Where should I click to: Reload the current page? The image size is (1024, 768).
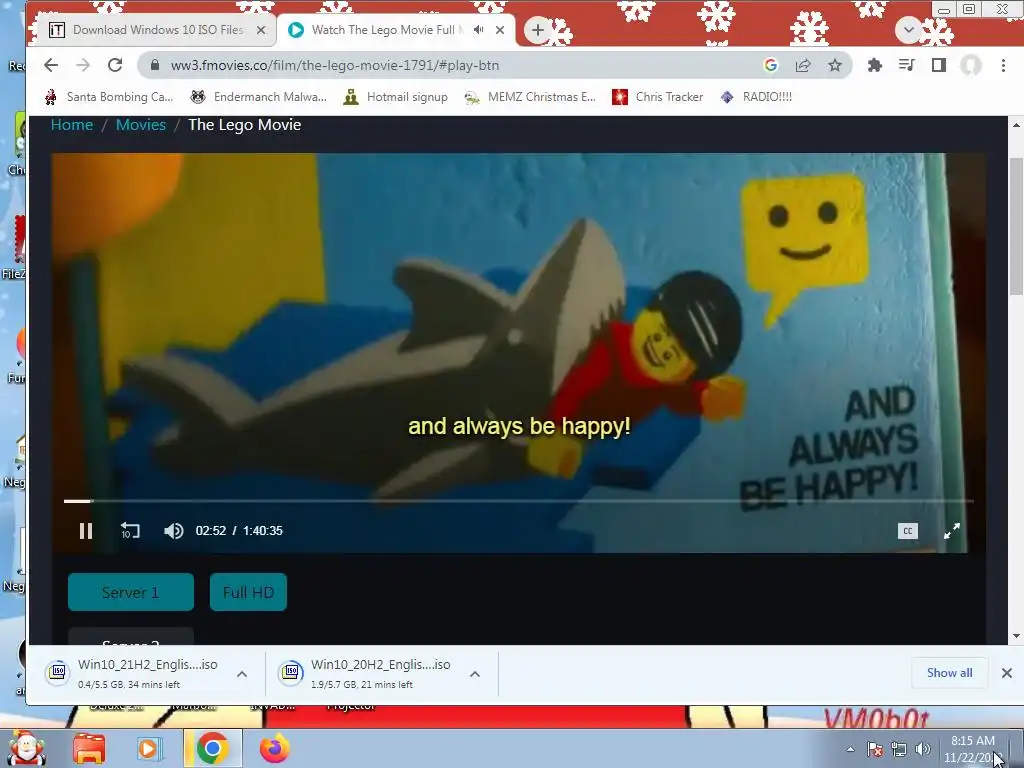point(115,65)
